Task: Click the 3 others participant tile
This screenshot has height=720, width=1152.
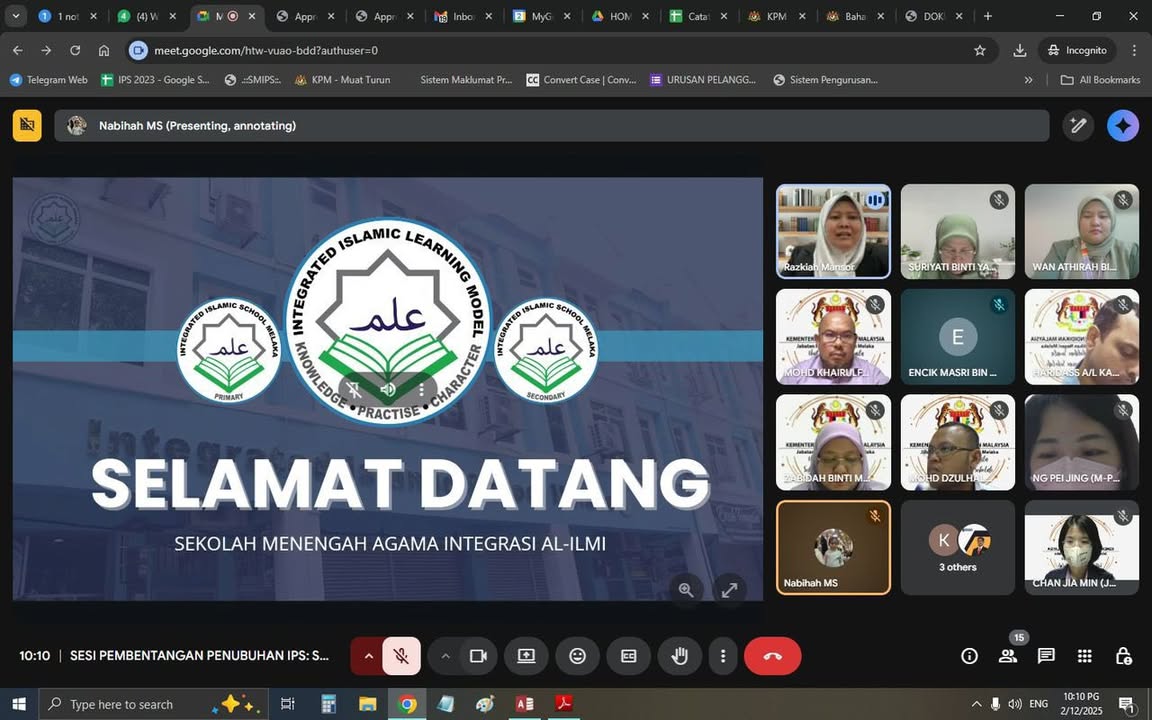Action: (x=957, y=547)
